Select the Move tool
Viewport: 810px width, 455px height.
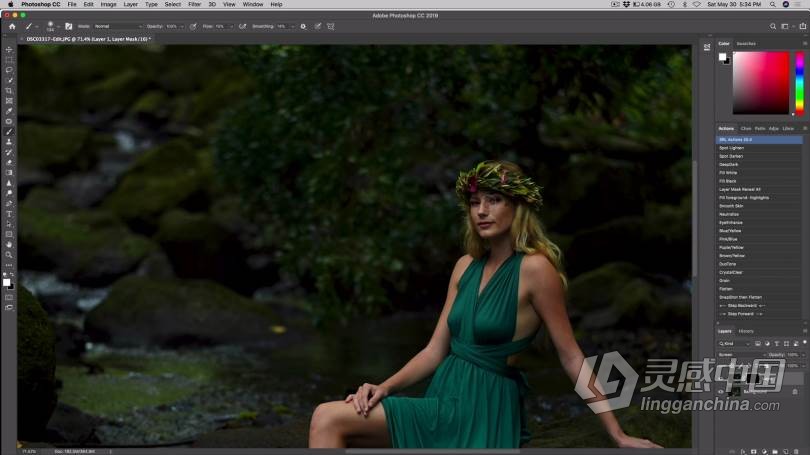click(9, 50)
